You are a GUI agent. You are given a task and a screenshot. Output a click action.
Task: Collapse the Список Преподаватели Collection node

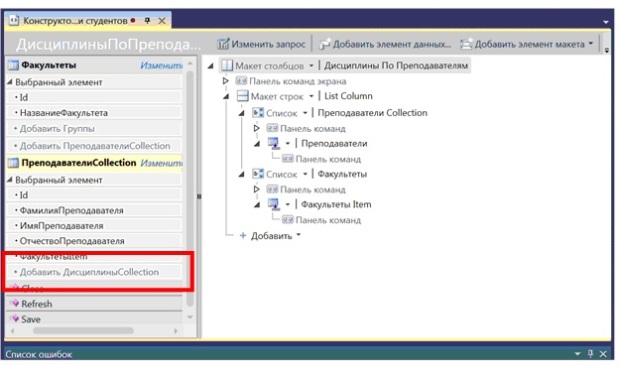(241, 113)
